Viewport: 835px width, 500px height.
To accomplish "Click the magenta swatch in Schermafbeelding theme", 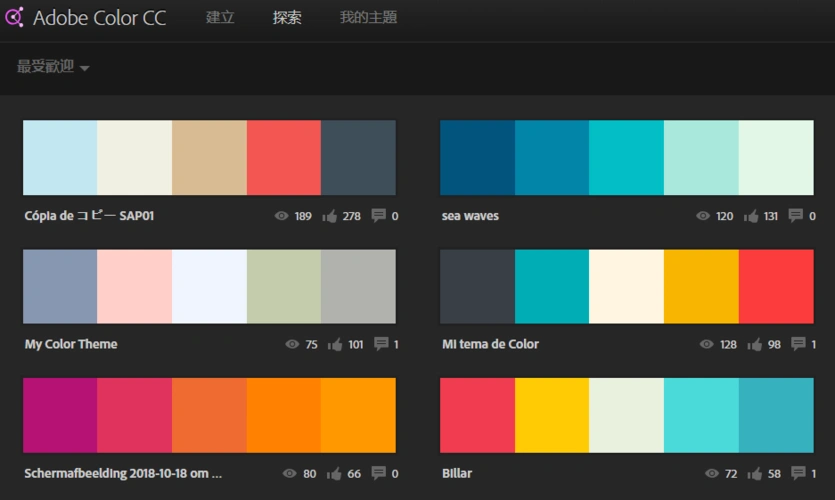I will click(x=60, y=414).
